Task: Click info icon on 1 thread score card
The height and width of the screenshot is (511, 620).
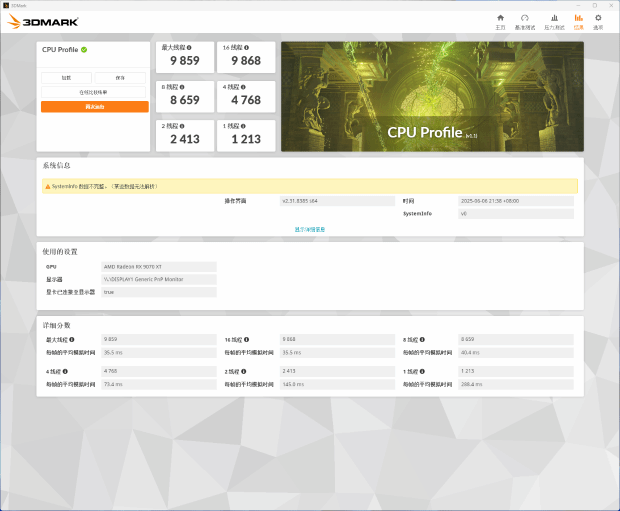Action: [x=243, y=126]
